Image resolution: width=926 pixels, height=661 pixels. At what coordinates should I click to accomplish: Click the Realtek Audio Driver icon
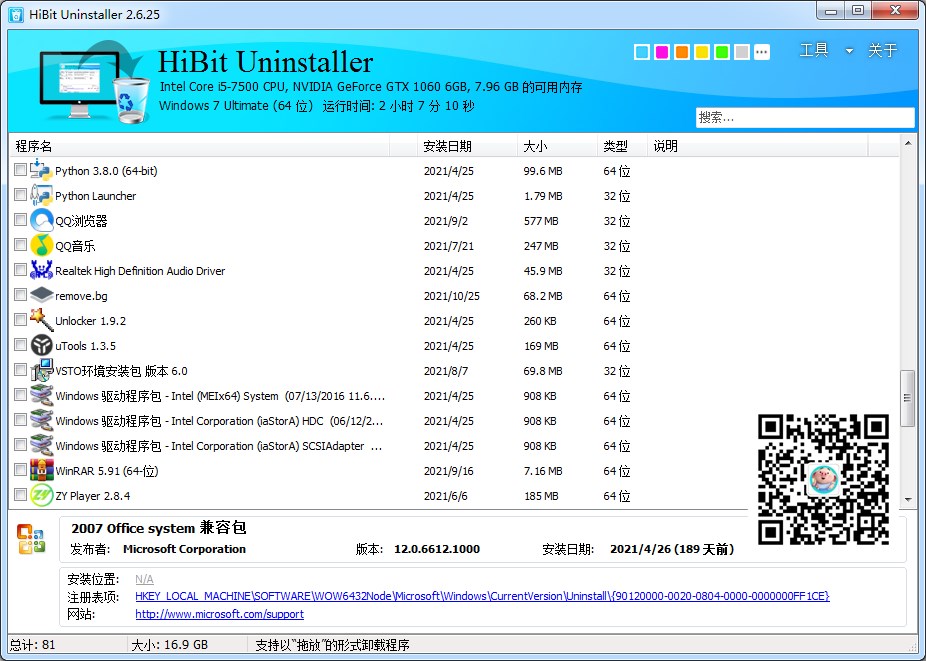[x=41, y=271]
